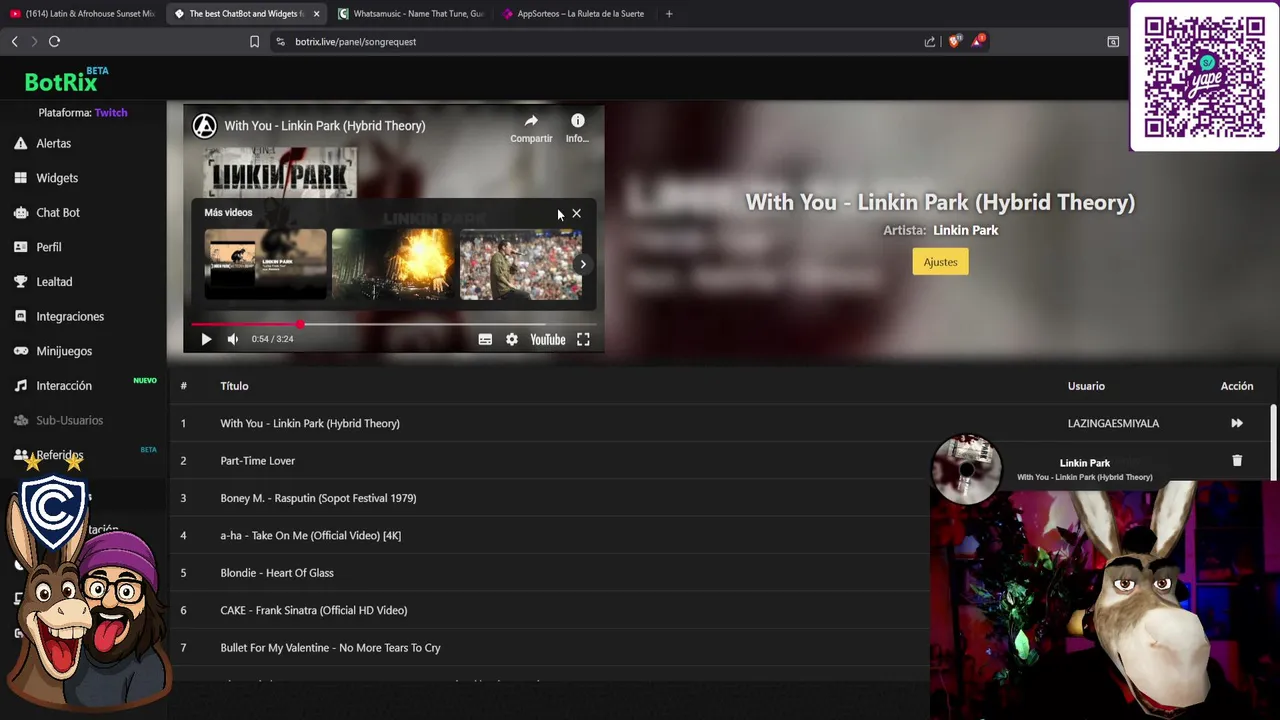Reload the current page

coord(54,41)
